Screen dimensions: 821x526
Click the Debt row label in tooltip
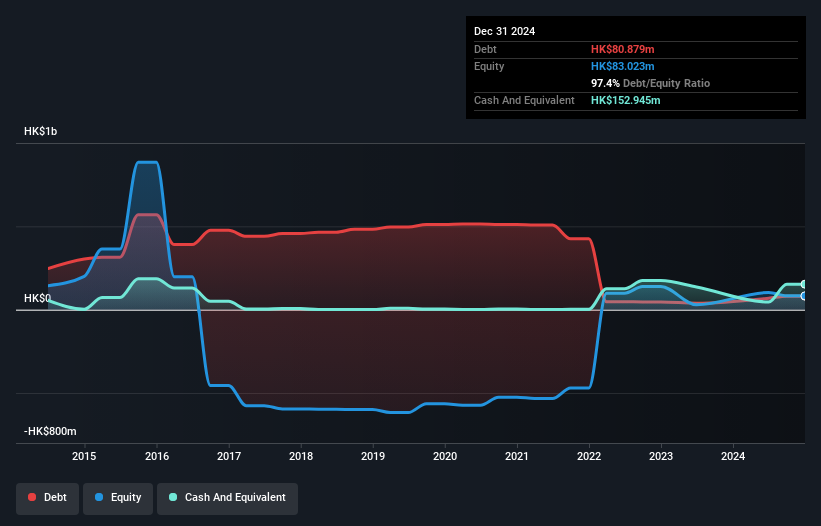click(x=485, y=49)
